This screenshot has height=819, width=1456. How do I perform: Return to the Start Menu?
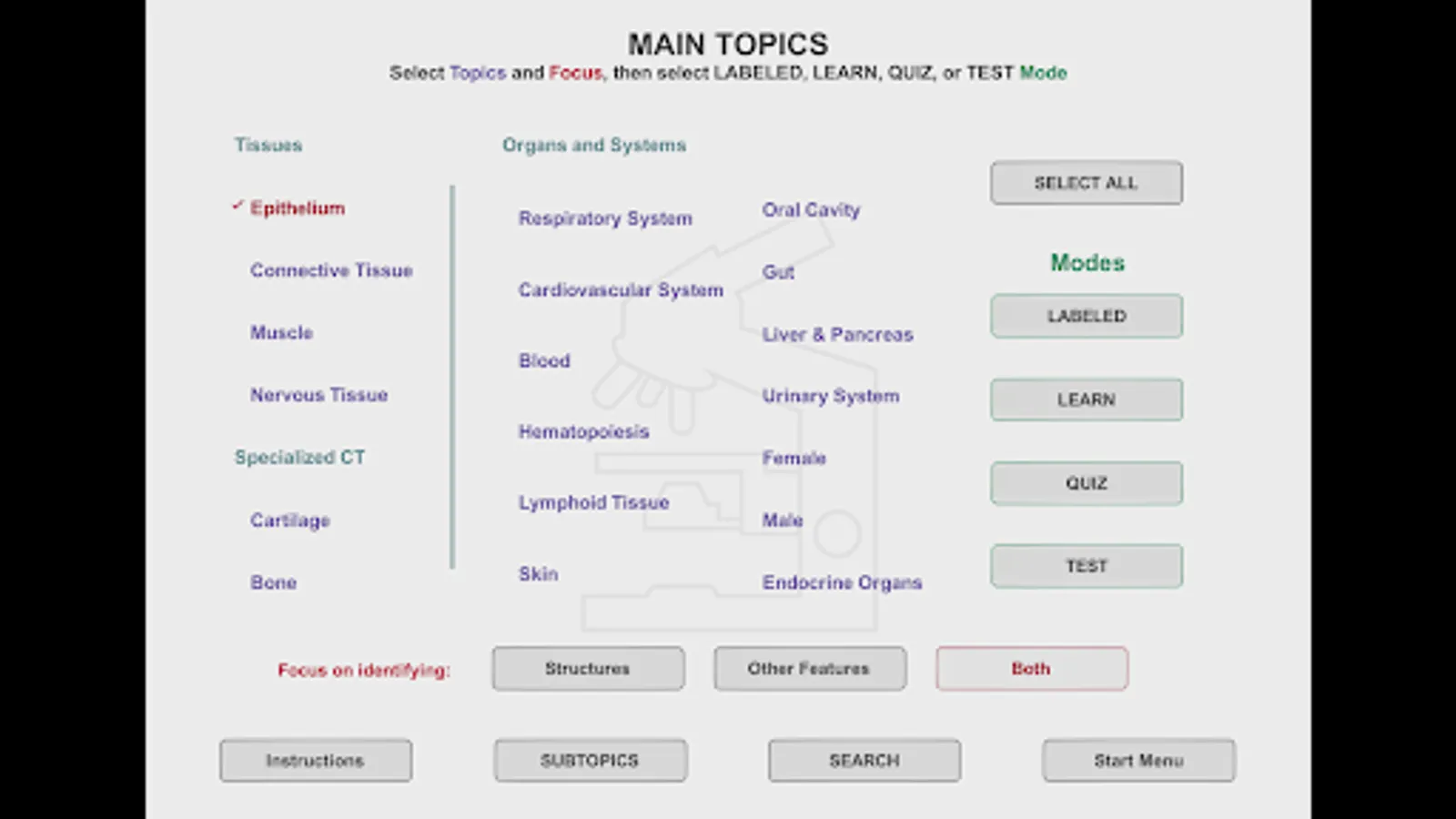1139,761
